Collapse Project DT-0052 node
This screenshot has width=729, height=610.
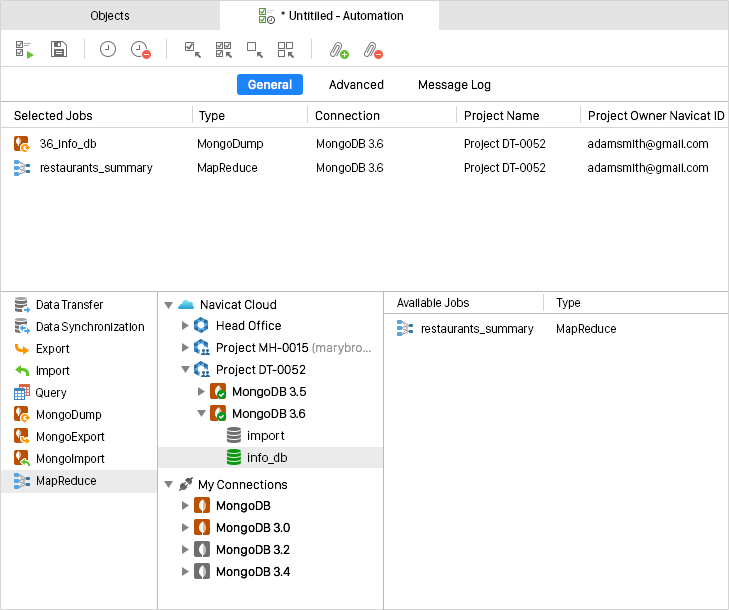[185, 369]
